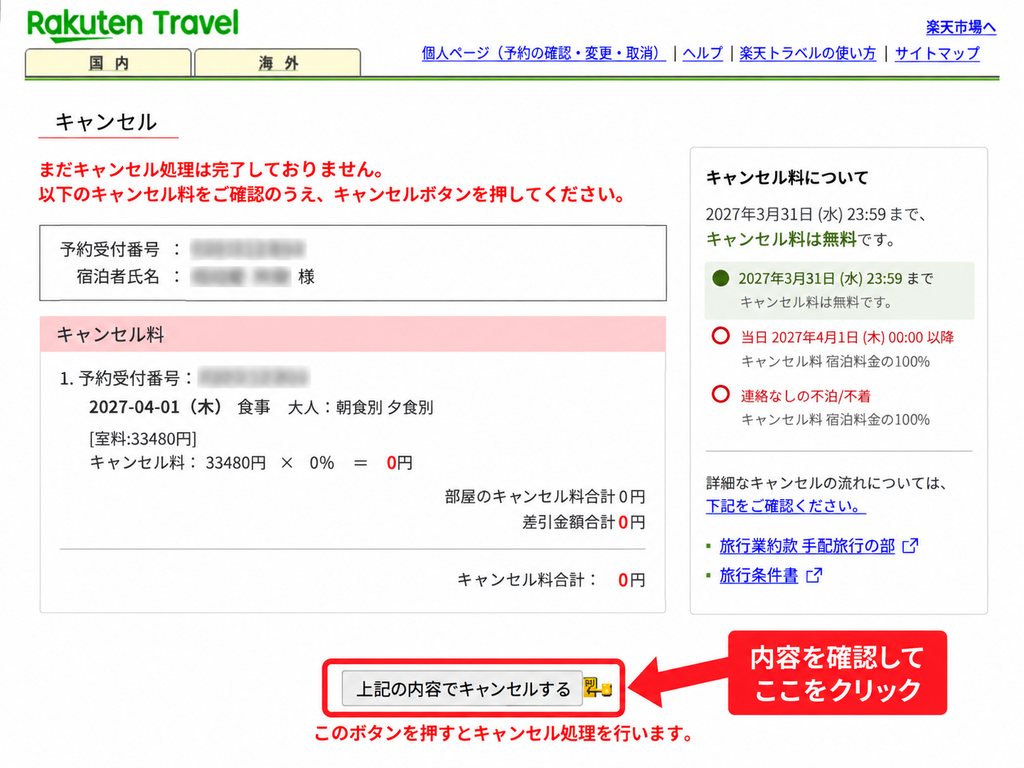Click the キャンセル料について heading
This screenshot has width=1024, height=768.
point(788,178)
